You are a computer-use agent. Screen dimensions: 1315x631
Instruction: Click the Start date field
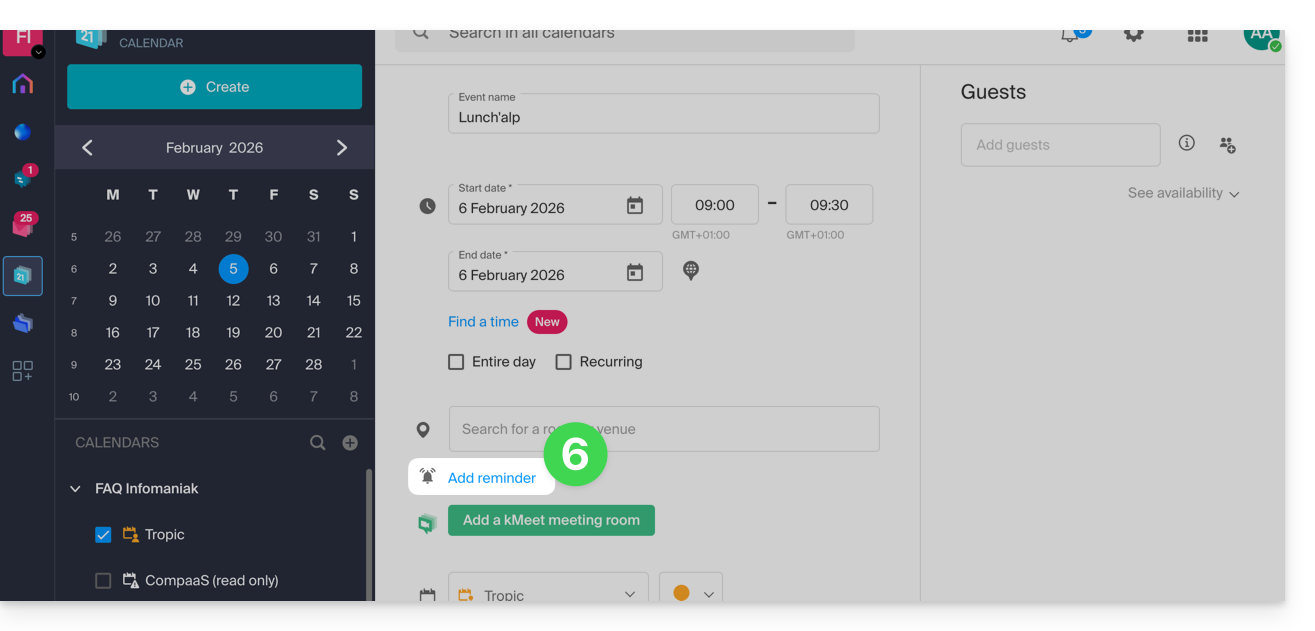(x=555, y=204)
